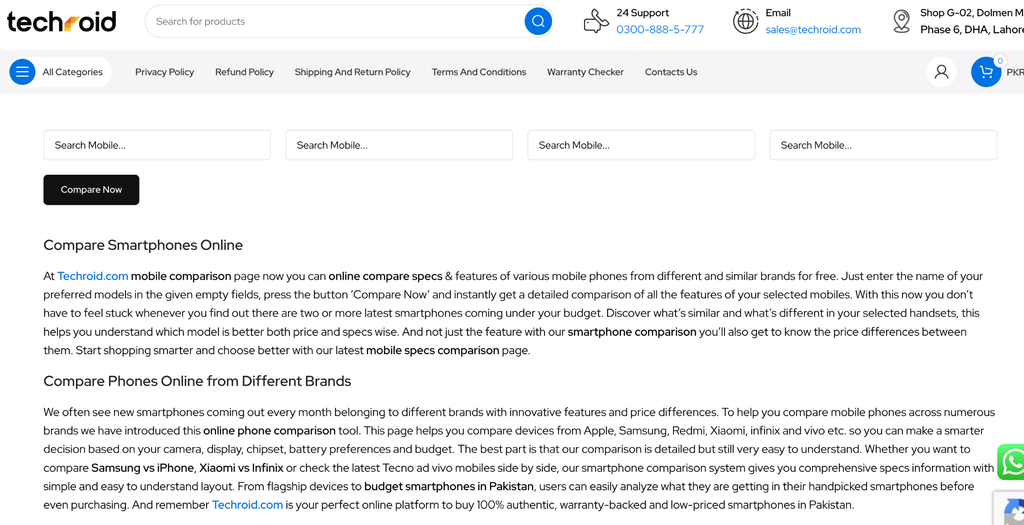Click the shop location pin icon
The width and height of the screenshot is (1024, 525).
point(902,22)
